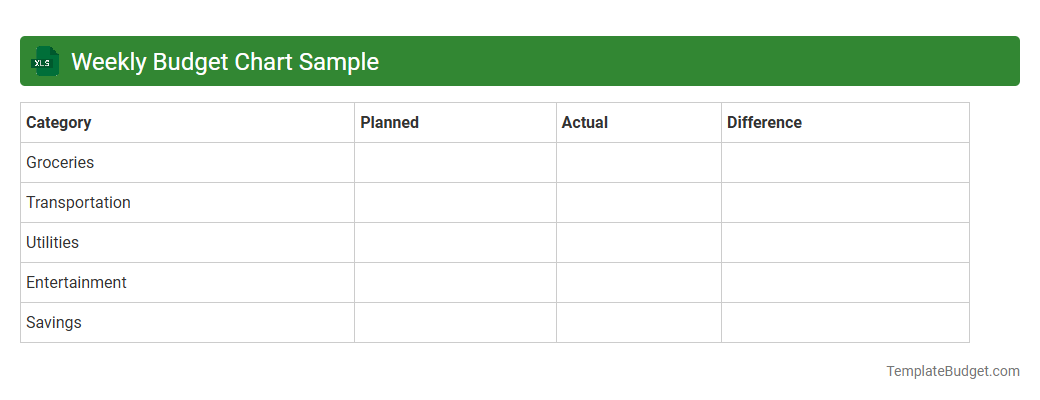Click the Savings row label
The width and height of the screenshot is (1040, 400).
click(x=54, y=323)
